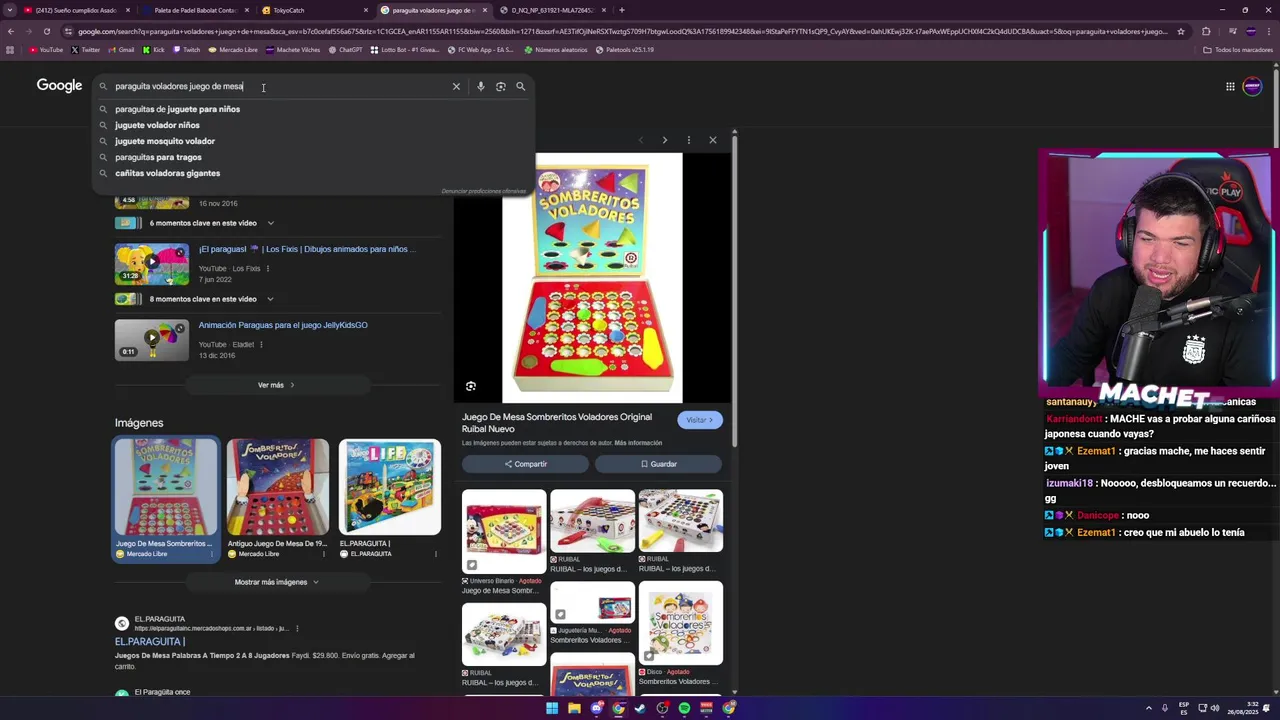Open a new browser tab
The image size is (1280, 720).
point(622,10)
